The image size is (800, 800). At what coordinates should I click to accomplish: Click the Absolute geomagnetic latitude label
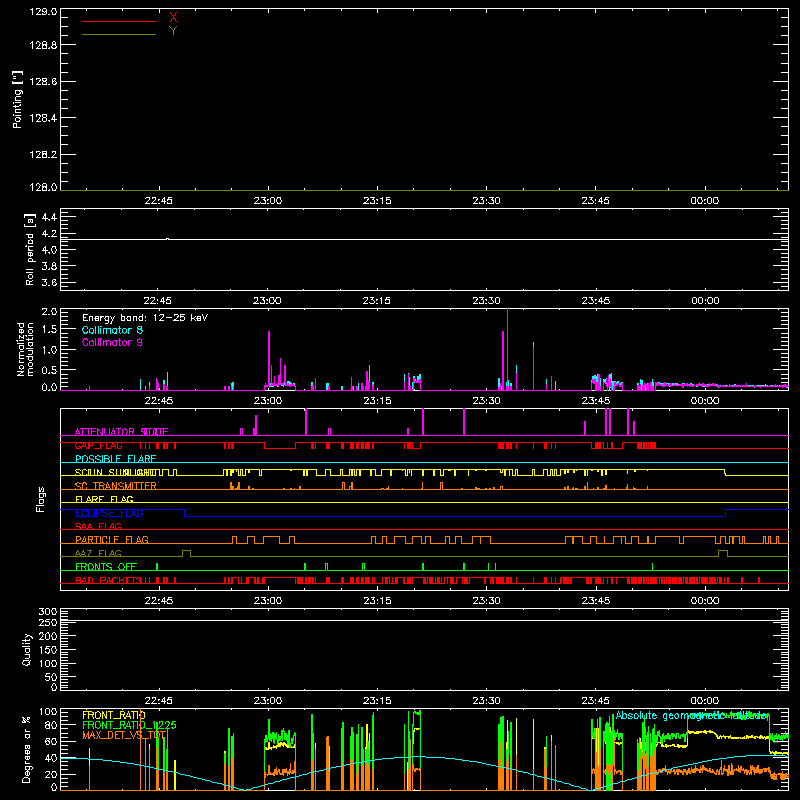(x=692, y=716)
